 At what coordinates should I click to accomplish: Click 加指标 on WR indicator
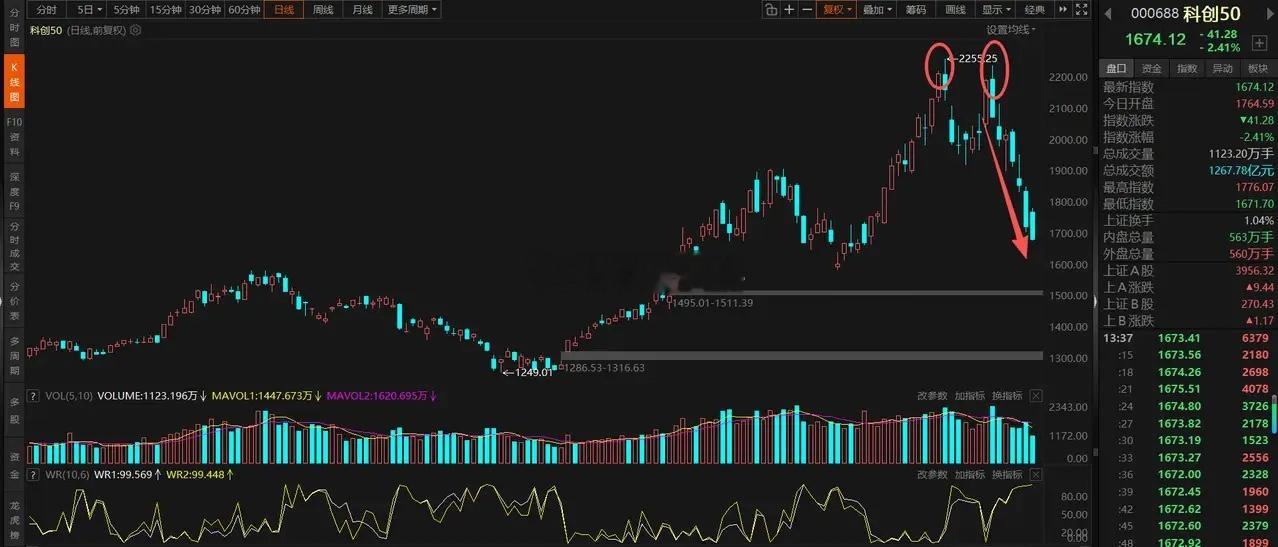(970, 474)
